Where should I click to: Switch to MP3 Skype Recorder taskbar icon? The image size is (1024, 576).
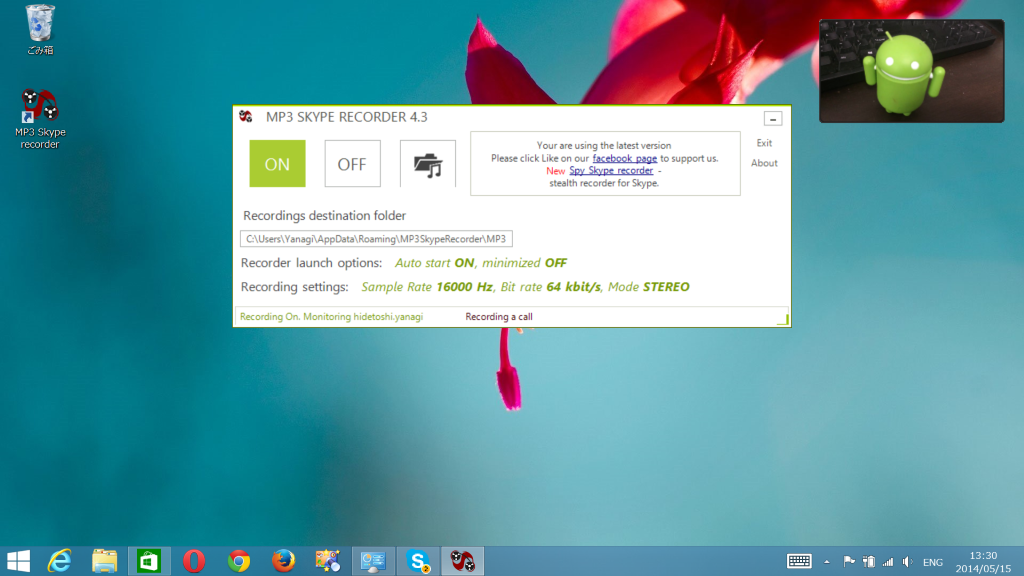(x=462, y=561)
